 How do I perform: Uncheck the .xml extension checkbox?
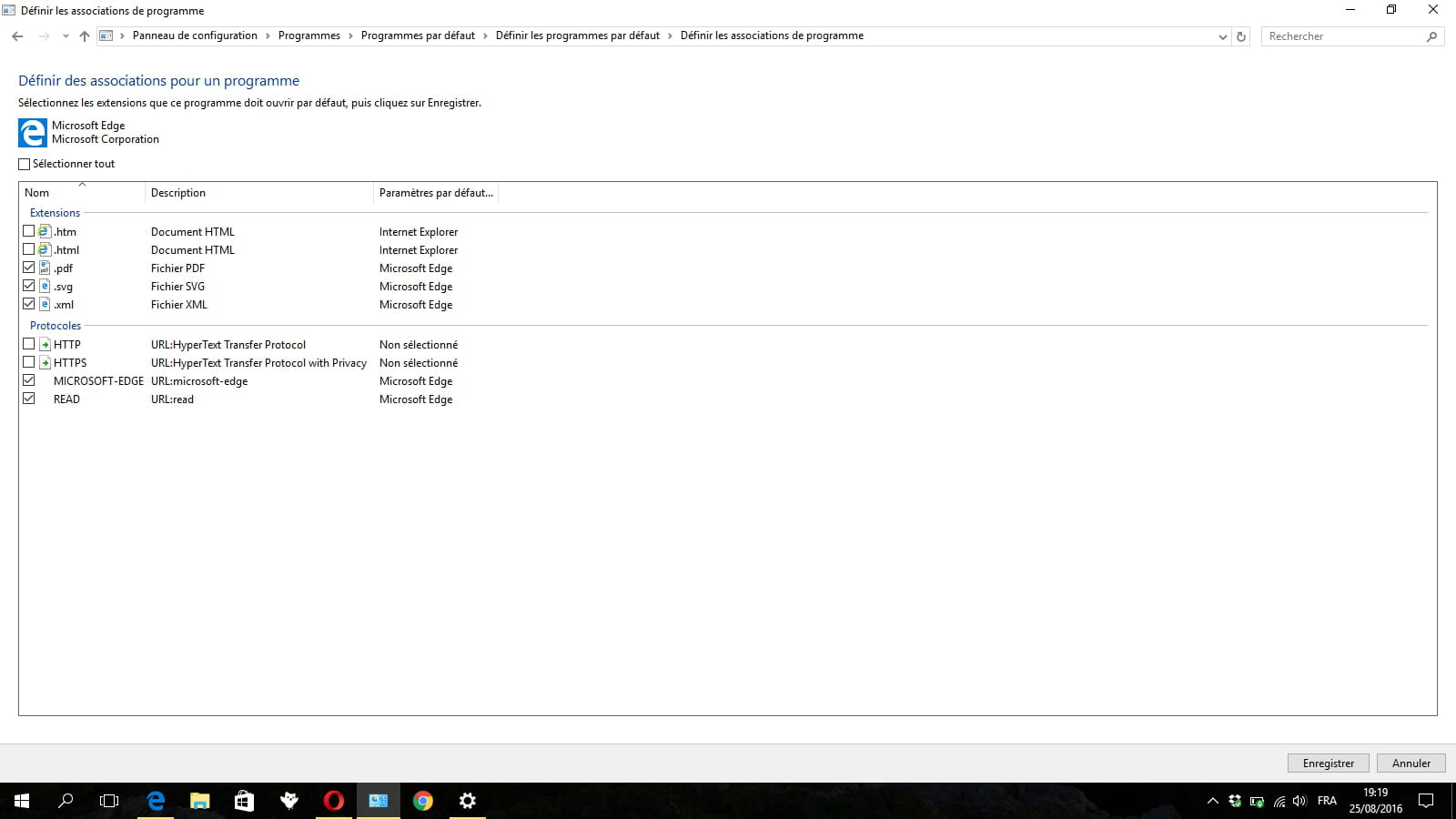(x=29, y=304)
